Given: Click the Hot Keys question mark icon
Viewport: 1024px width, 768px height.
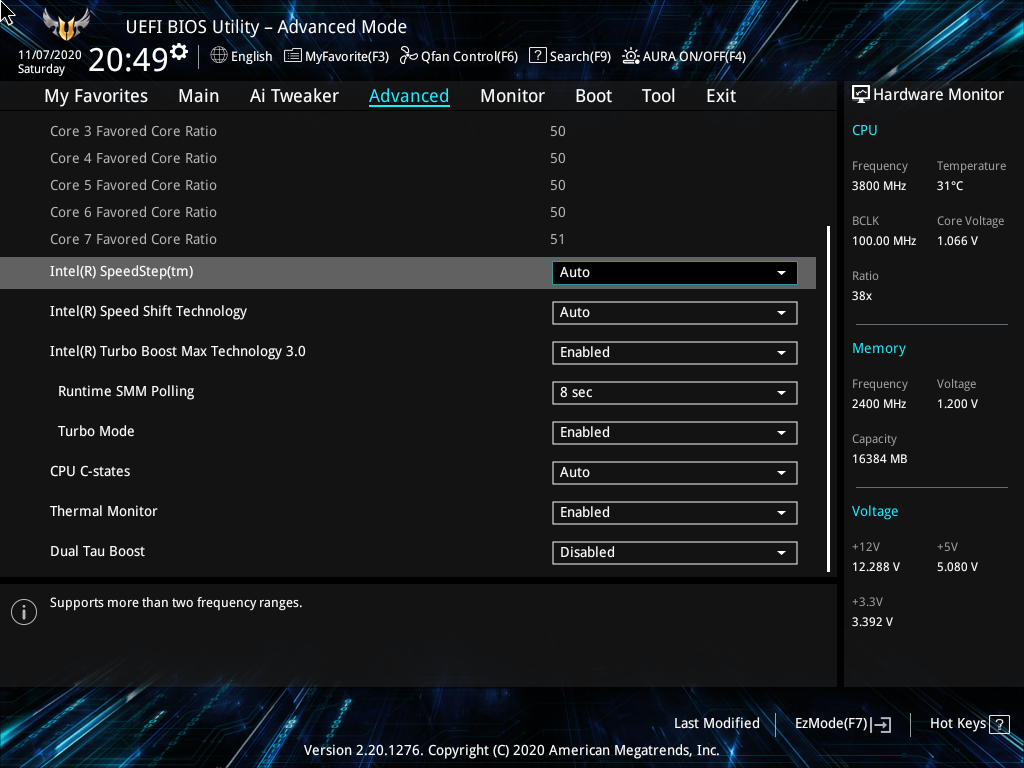Looking at the screenshot, I should pos(999,724).
